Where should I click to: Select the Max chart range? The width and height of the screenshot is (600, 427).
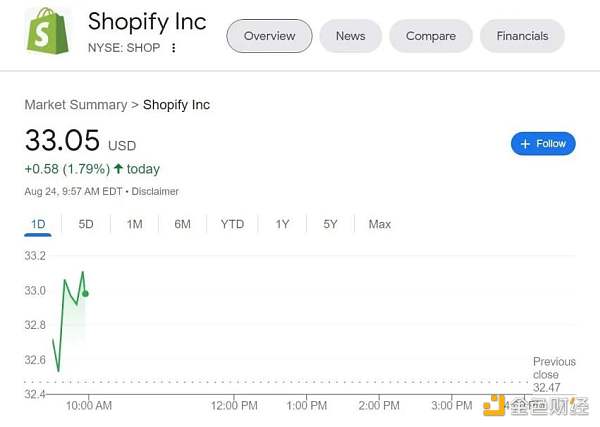click(x=379, y=224)
